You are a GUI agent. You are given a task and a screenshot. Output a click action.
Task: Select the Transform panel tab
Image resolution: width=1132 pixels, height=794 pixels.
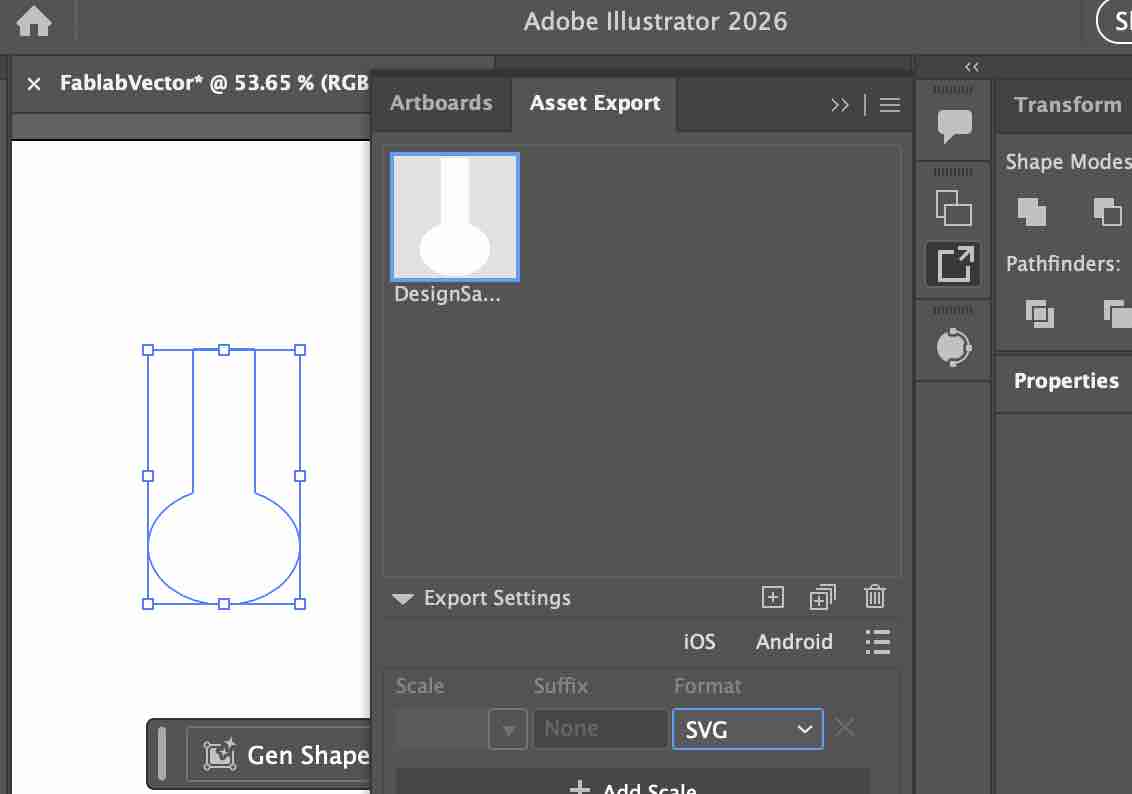(x=1067, y=105)
